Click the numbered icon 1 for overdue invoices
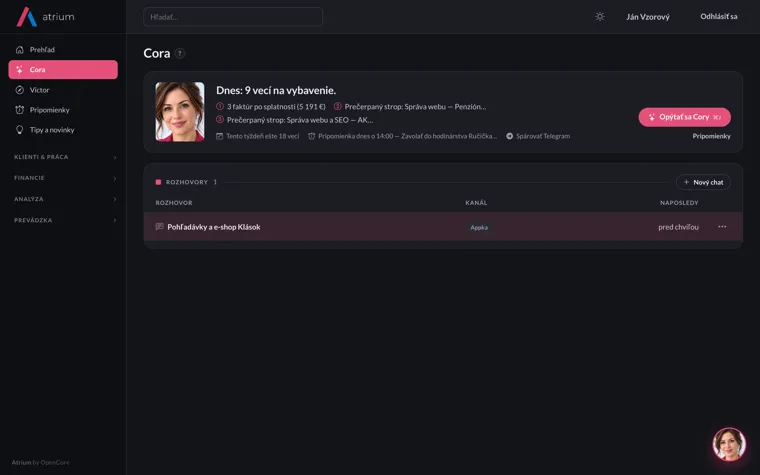This screenshot has width=760, height=475. (x=220, y=106)
